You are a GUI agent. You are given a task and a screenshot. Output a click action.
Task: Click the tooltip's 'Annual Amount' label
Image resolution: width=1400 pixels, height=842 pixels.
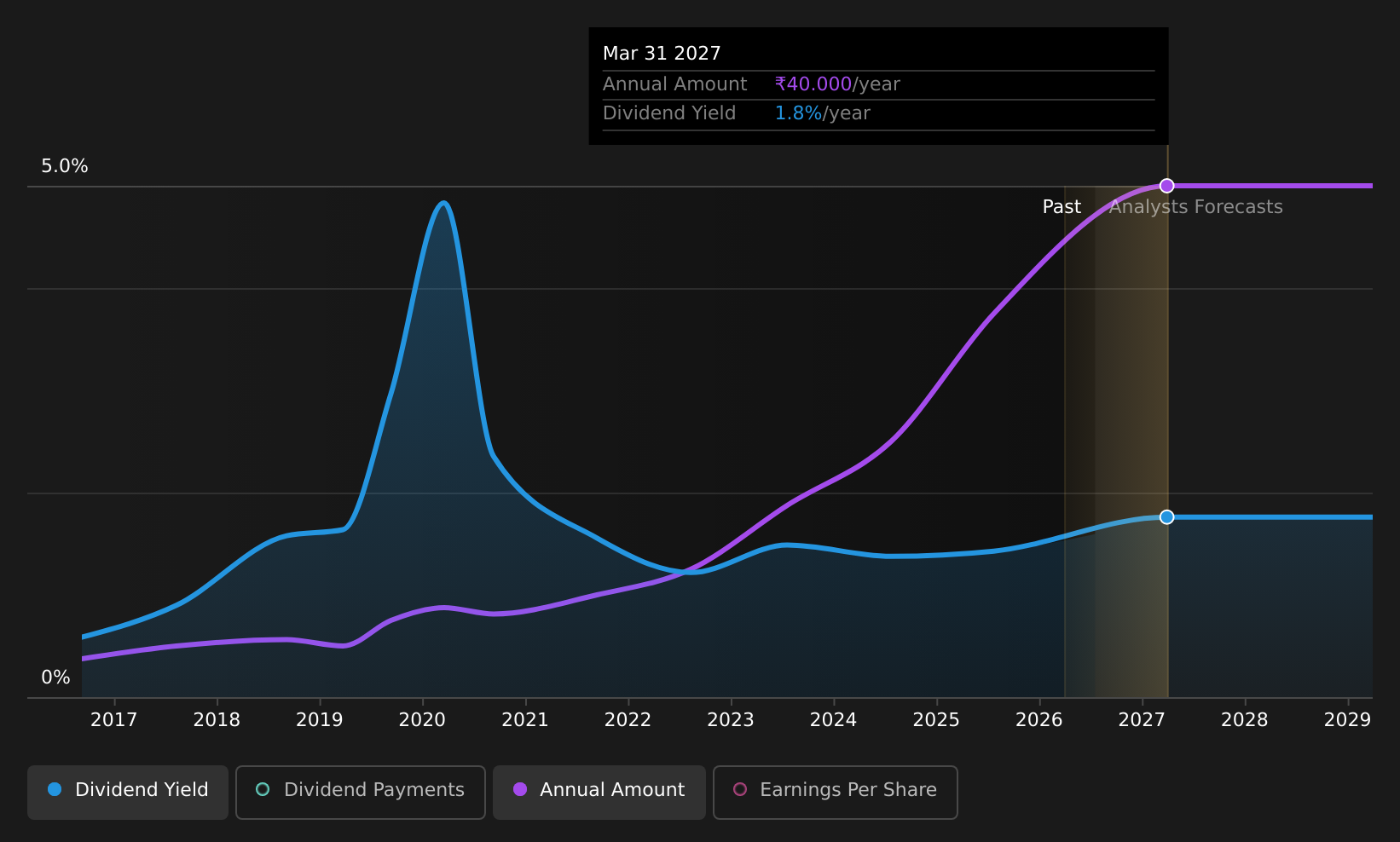[674, 84]
